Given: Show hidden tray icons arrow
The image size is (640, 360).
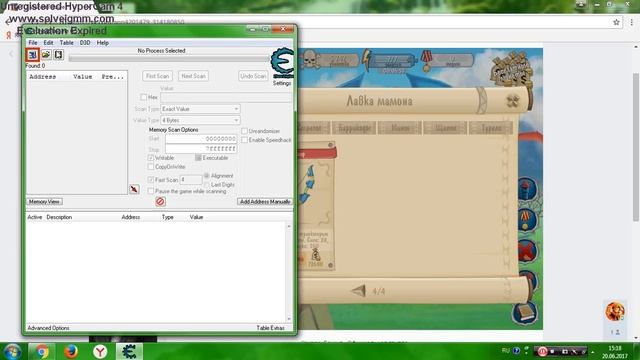Looking at the screenshot, I should [593, 351].
